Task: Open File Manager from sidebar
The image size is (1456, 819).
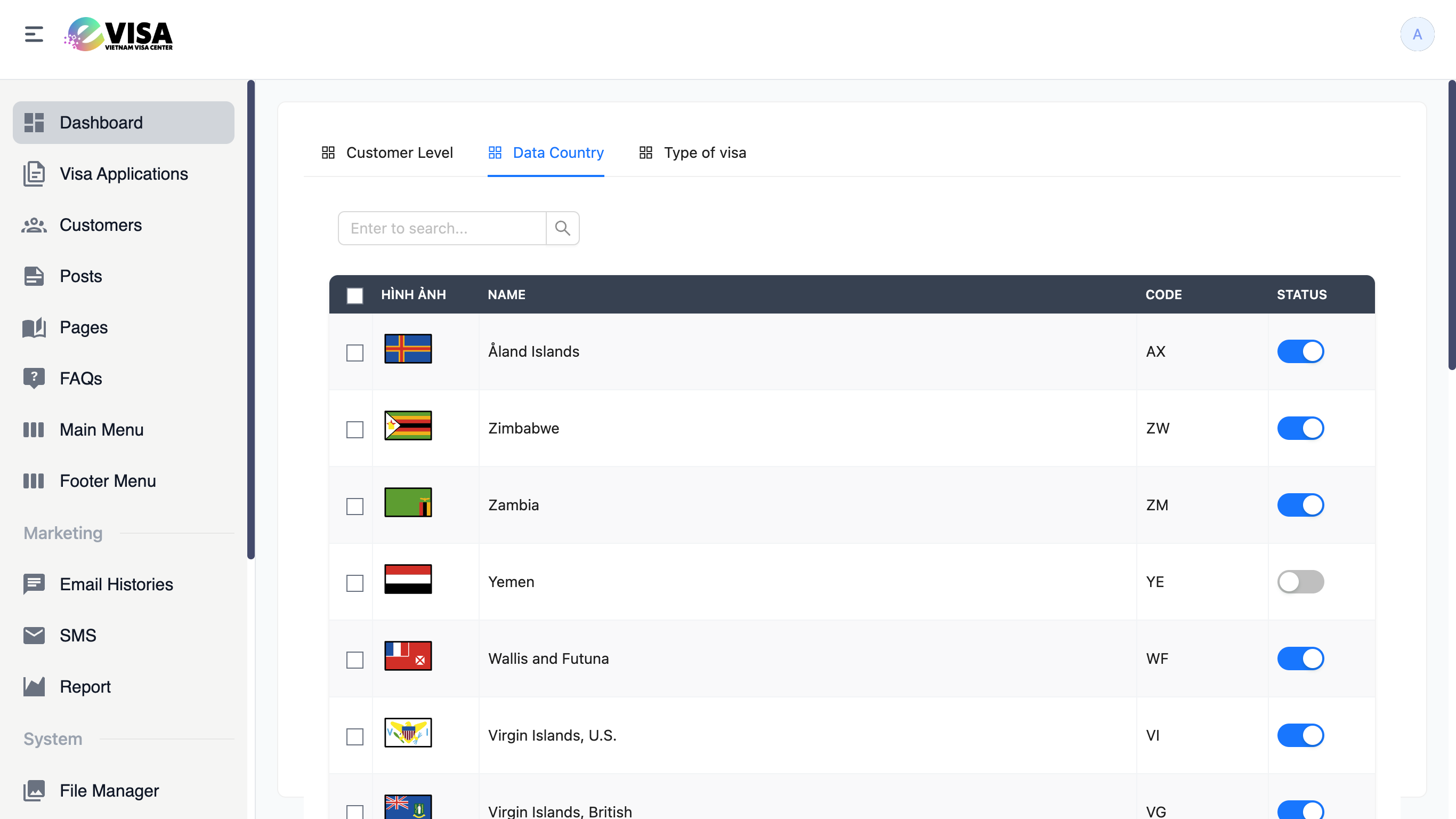Action: click(x=109, y=790)
